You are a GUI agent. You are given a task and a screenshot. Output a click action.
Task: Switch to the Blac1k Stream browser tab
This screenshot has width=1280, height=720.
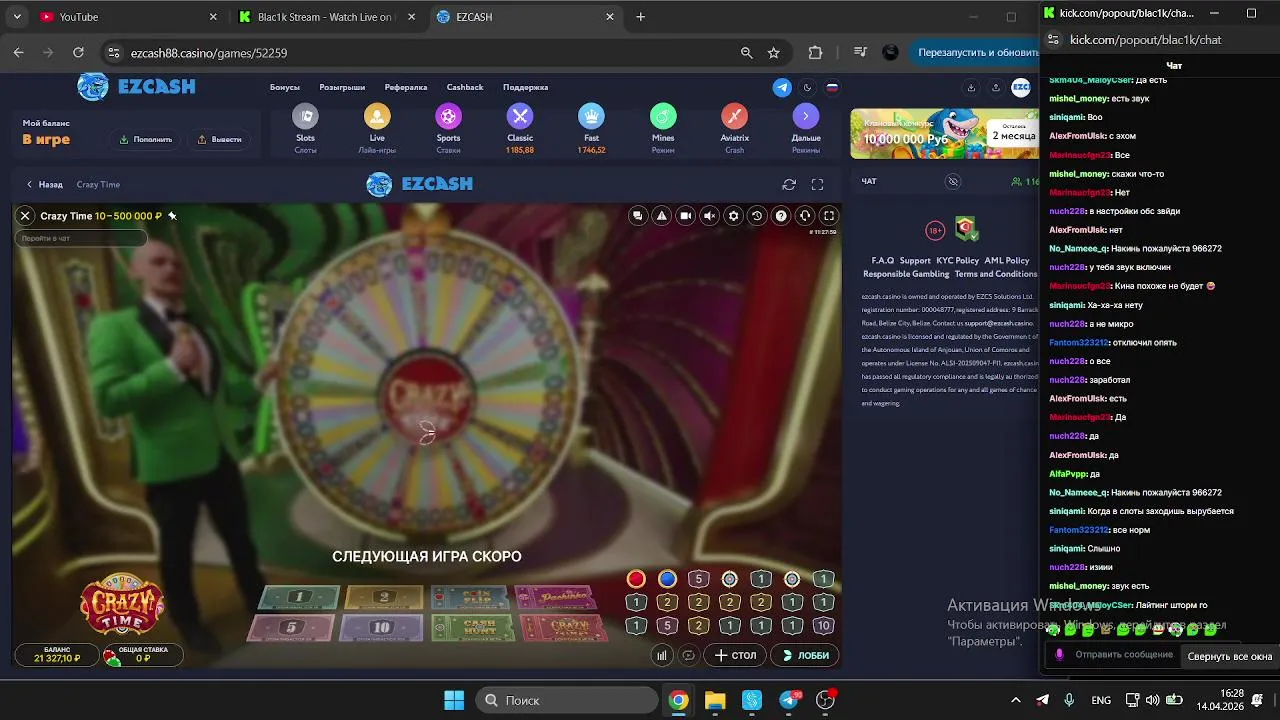click(x=325, y=17)
